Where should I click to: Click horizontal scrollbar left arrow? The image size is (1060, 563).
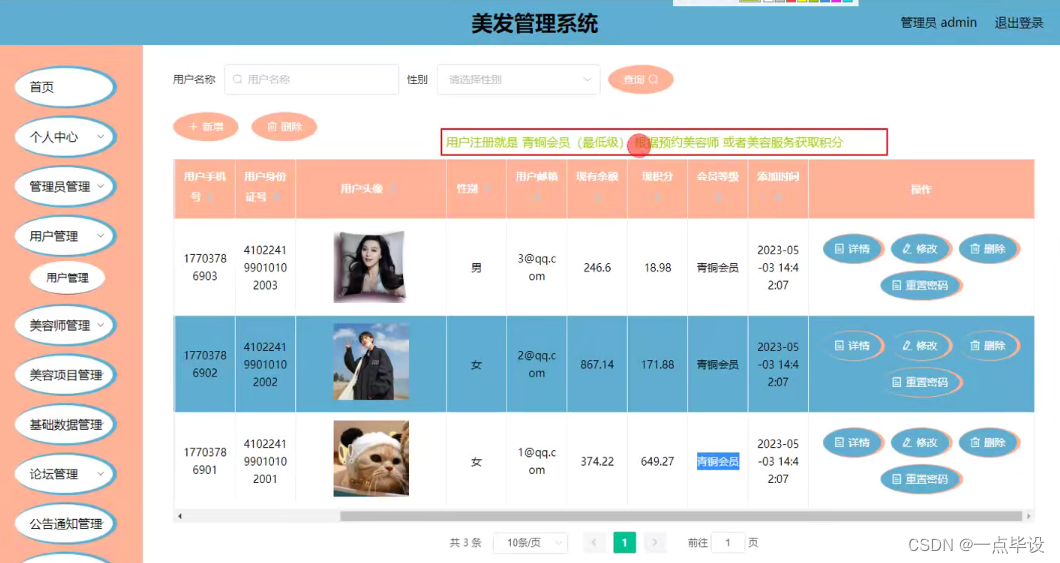pos(180,516)
